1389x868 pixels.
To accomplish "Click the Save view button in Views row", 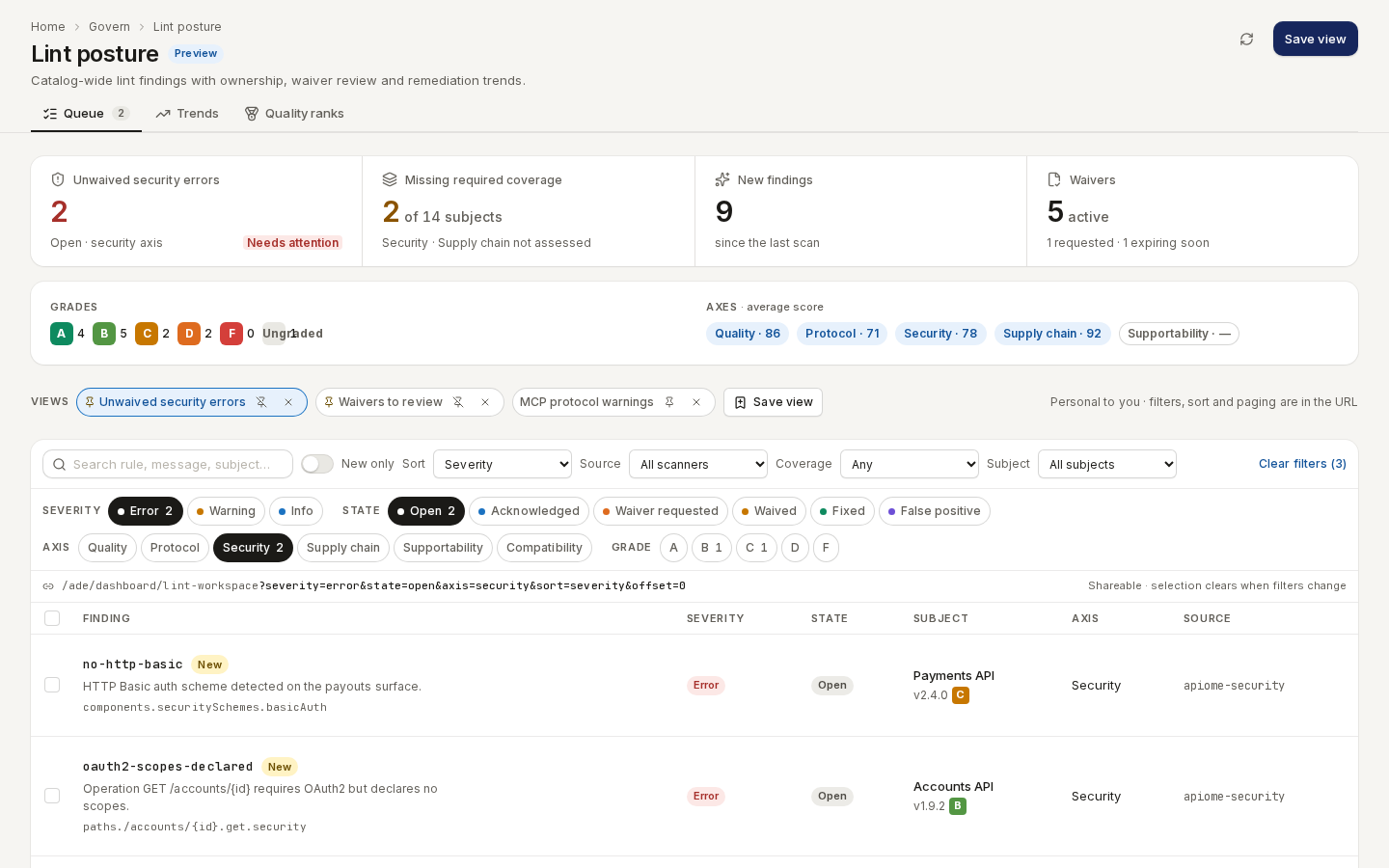I will [773, 402].
